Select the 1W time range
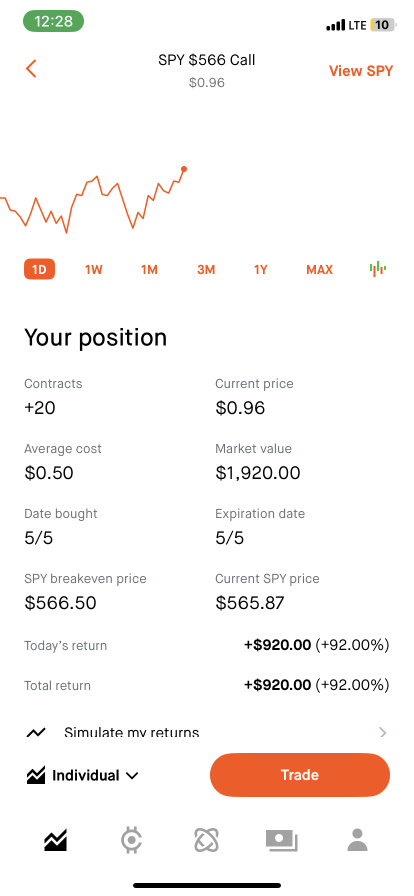The image size is (414, 896). coord(94,269)
